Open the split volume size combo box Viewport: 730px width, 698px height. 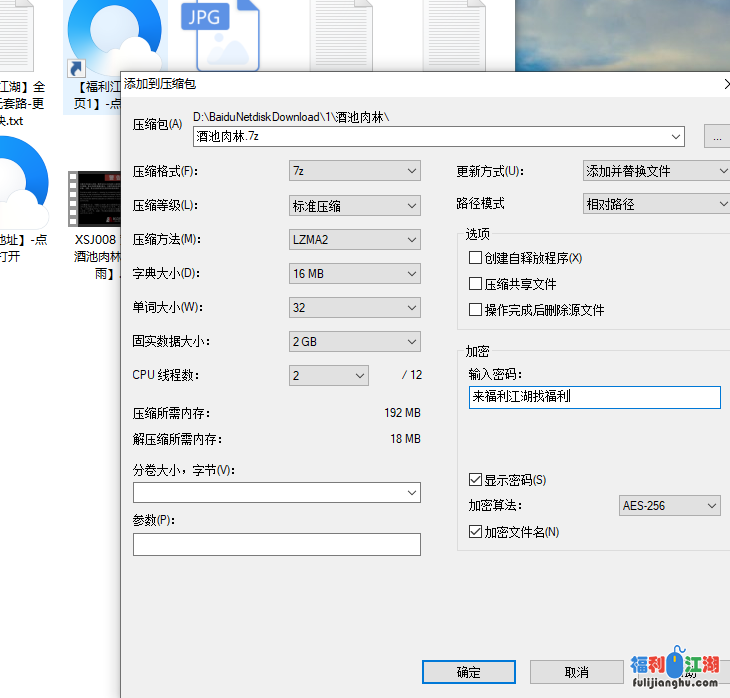(276, 492)
